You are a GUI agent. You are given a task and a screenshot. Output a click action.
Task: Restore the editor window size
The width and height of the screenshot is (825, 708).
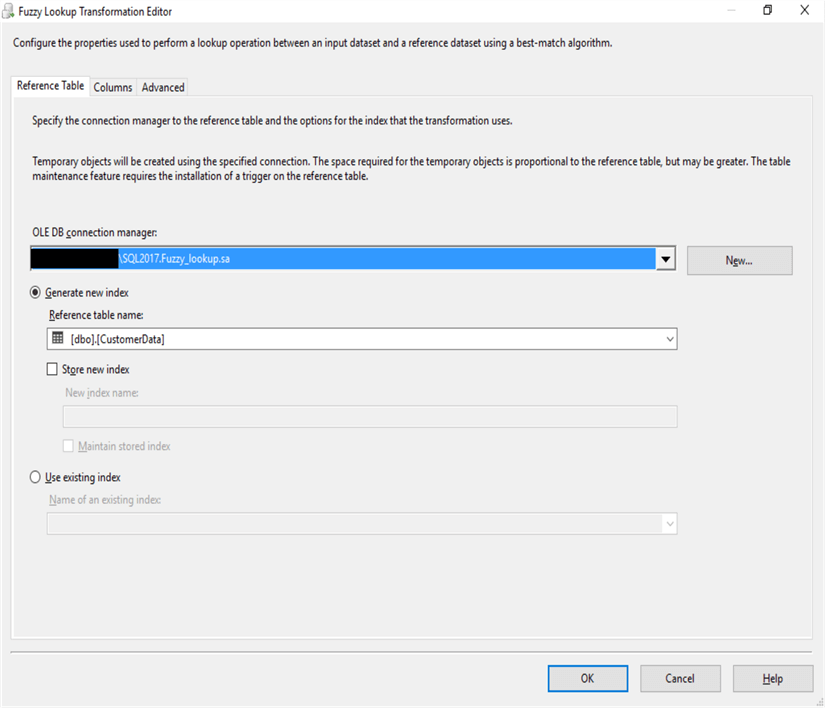[768, 11]
